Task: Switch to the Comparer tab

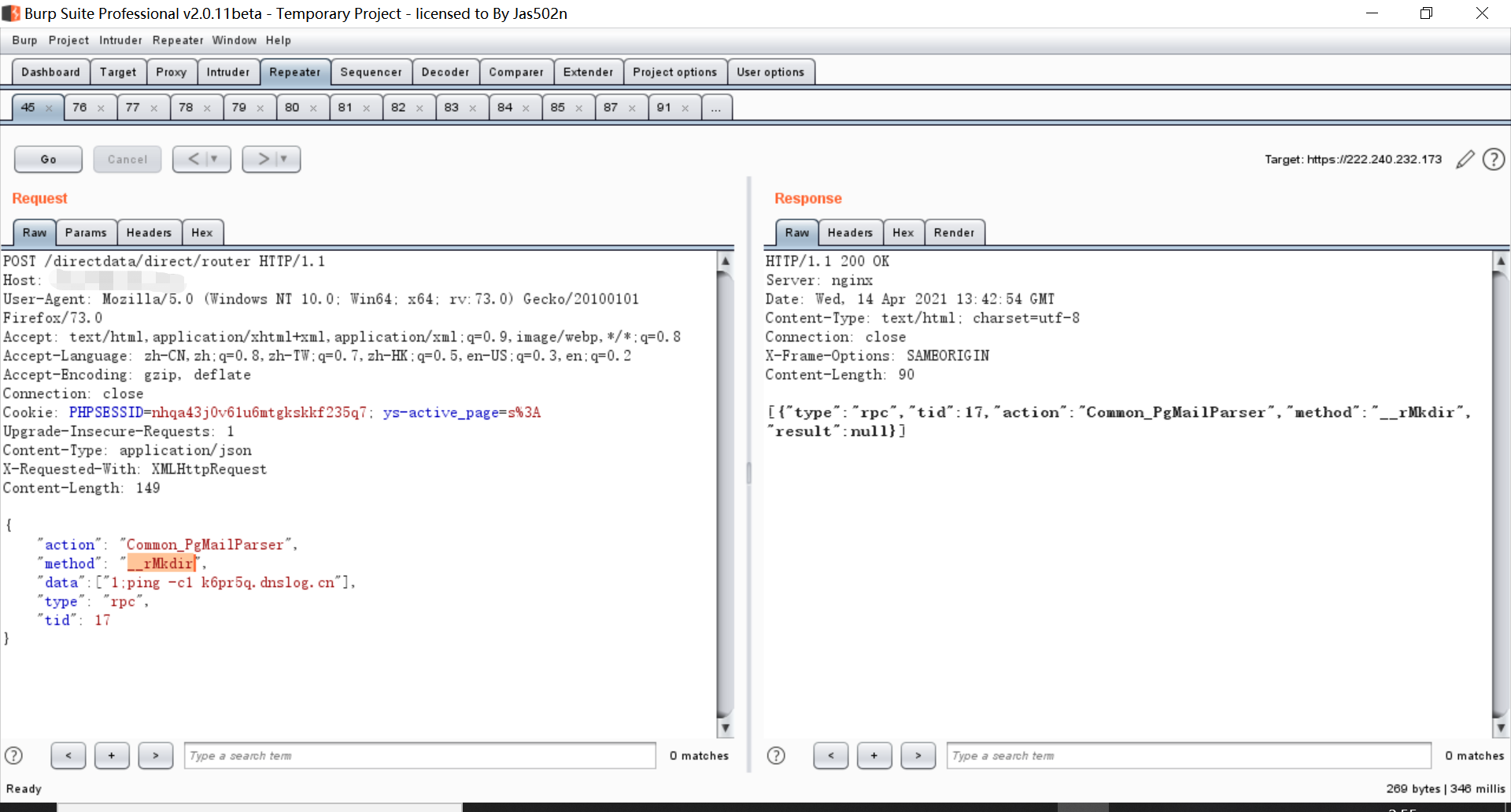Action: coord(516,72)
